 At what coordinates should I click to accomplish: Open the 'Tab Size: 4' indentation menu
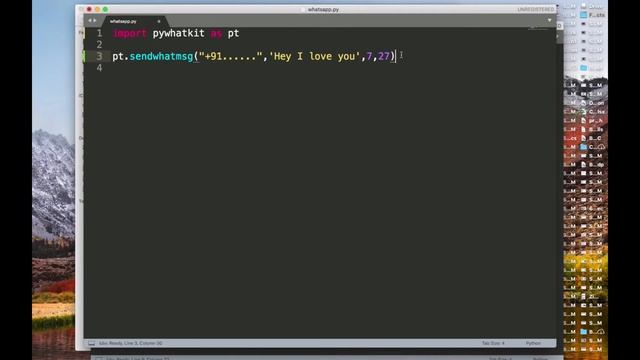point(493,343)
